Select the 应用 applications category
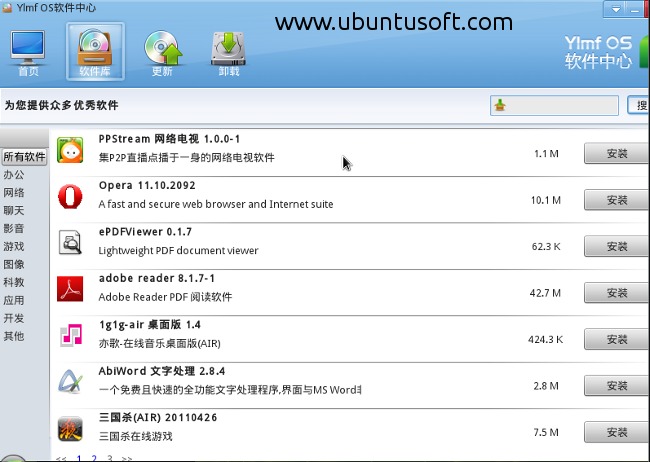 (14, 300)
